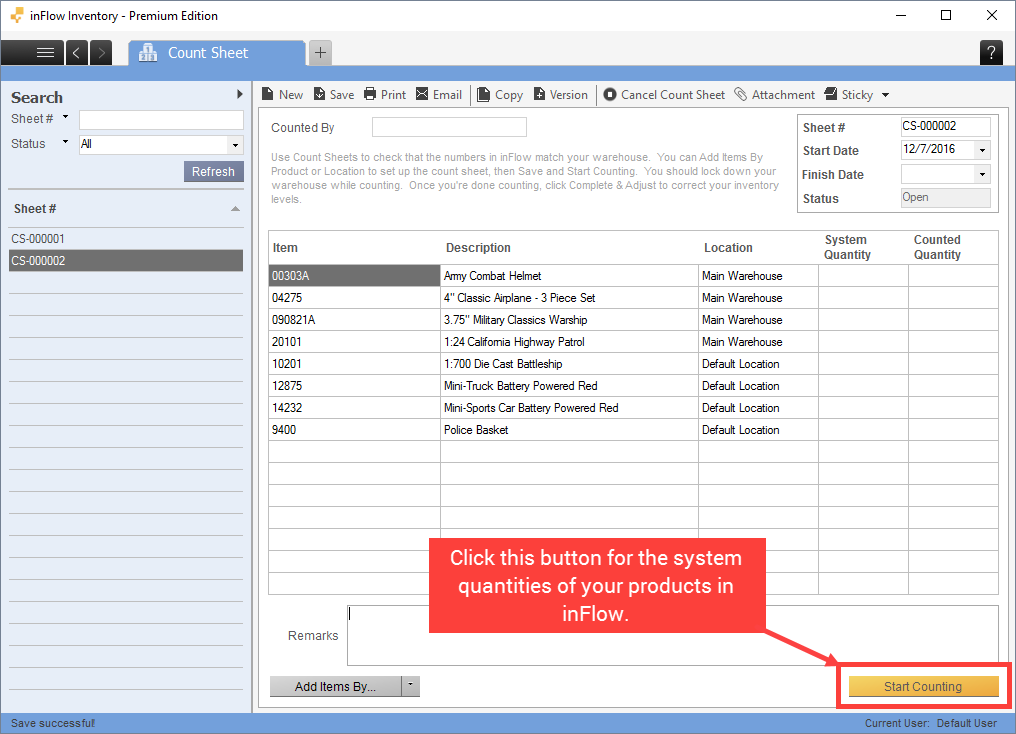Save the count sheet
Viewport: 1016px width, 734px height.
334,95
